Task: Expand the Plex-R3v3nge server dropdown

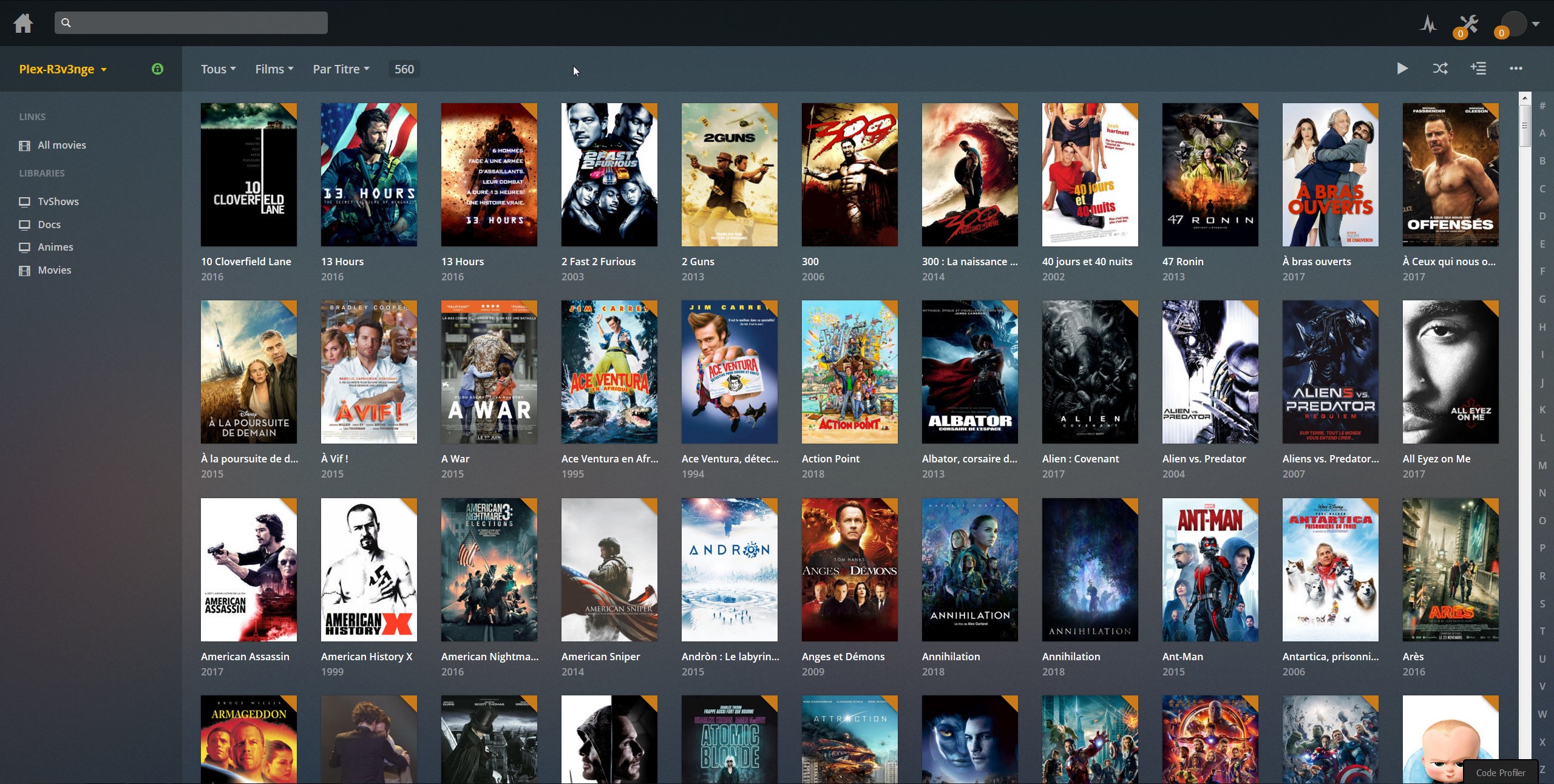Action: coord(63,69)
